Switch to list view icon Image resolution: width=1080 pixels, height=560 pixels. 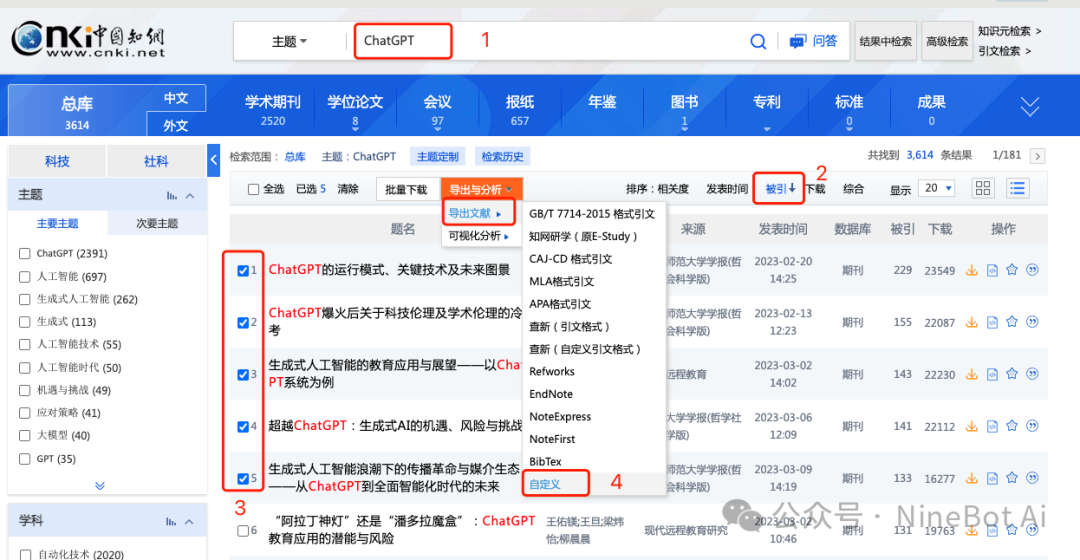coord(1018,188)
